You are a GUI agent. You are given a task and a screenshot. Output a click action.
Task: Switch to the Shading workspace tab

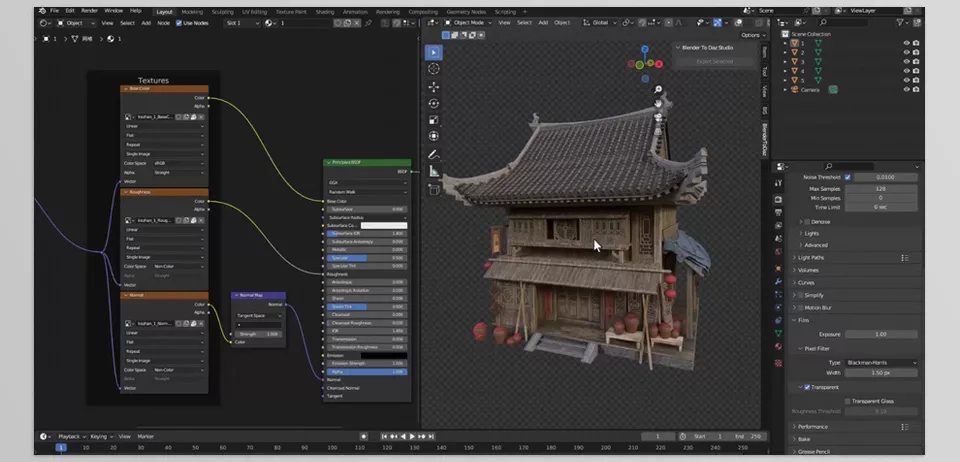(x=325, y=12)
